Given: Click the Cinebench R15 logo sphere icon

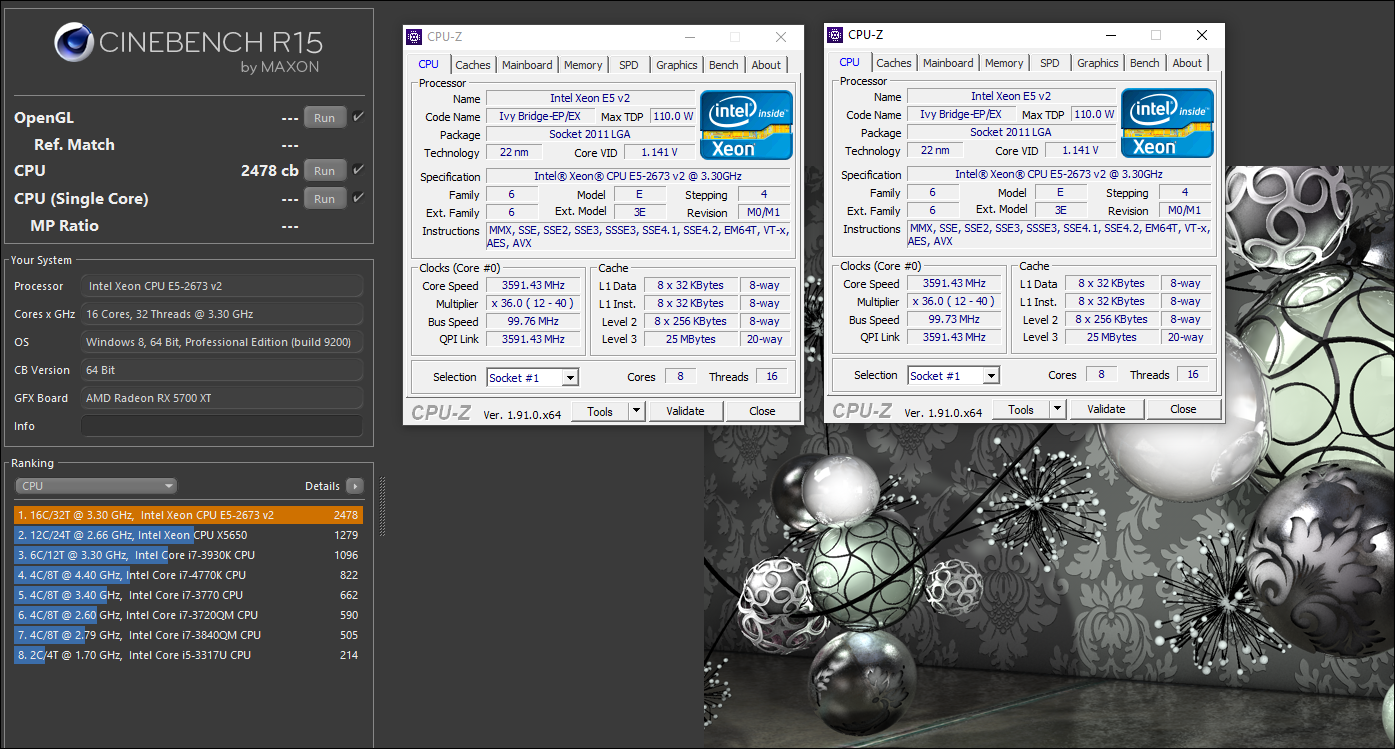Looking at the screenshot, I should (x=73, y=44).
